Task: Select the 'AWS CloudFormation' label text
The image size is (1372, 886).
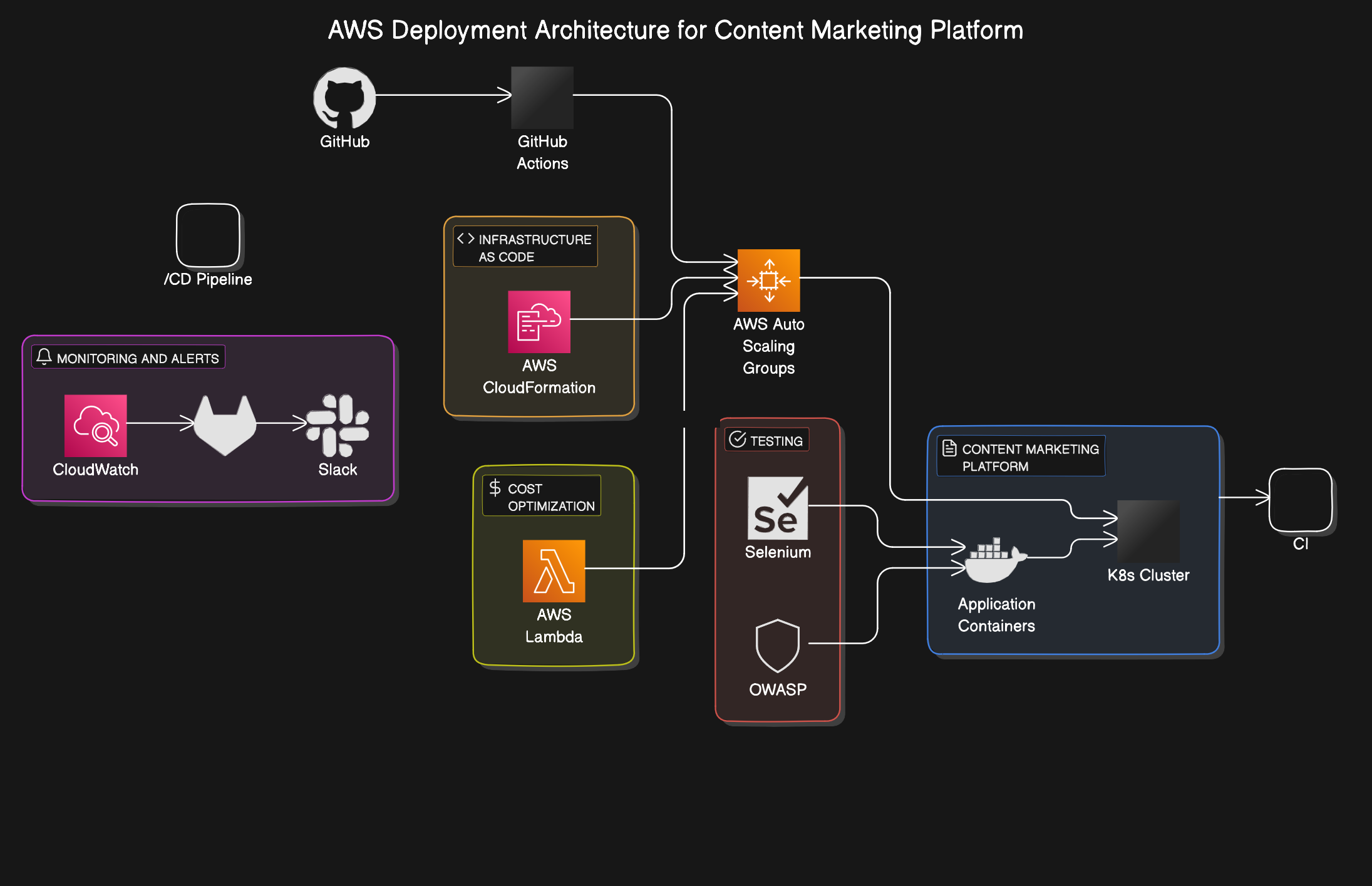Action: (x=539, y=376)
